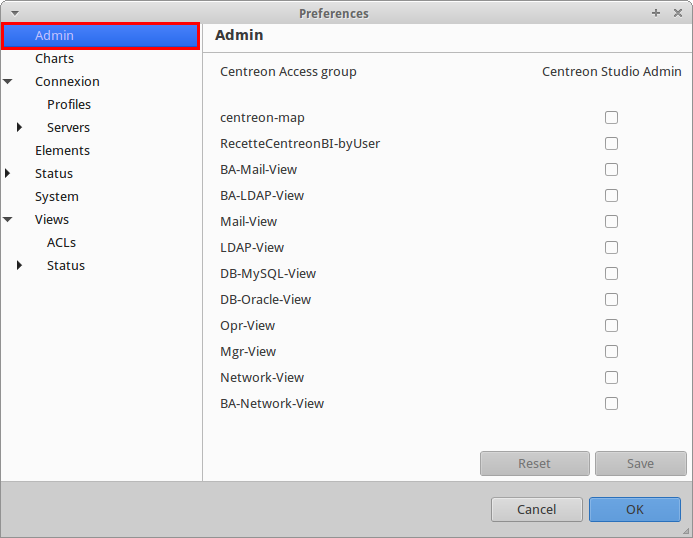Image resolution: width=693 pixels, height=538 pixels.
Task: Open the Elements preferences page
Action: (62, 151)
